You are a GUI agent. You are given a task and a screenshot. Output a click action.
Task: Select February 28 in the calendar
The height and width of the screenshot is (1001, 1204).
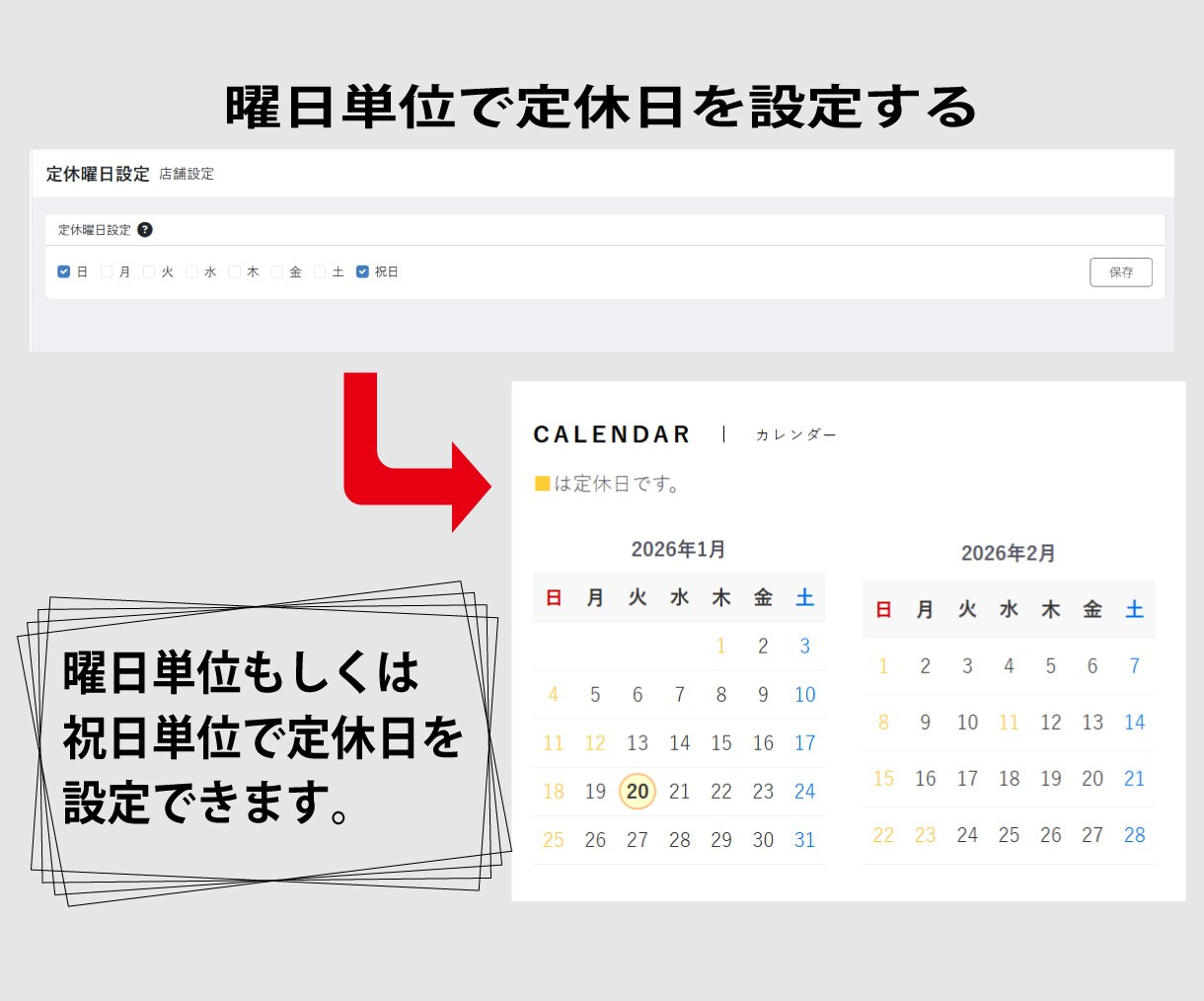[x=1135, y=835]
